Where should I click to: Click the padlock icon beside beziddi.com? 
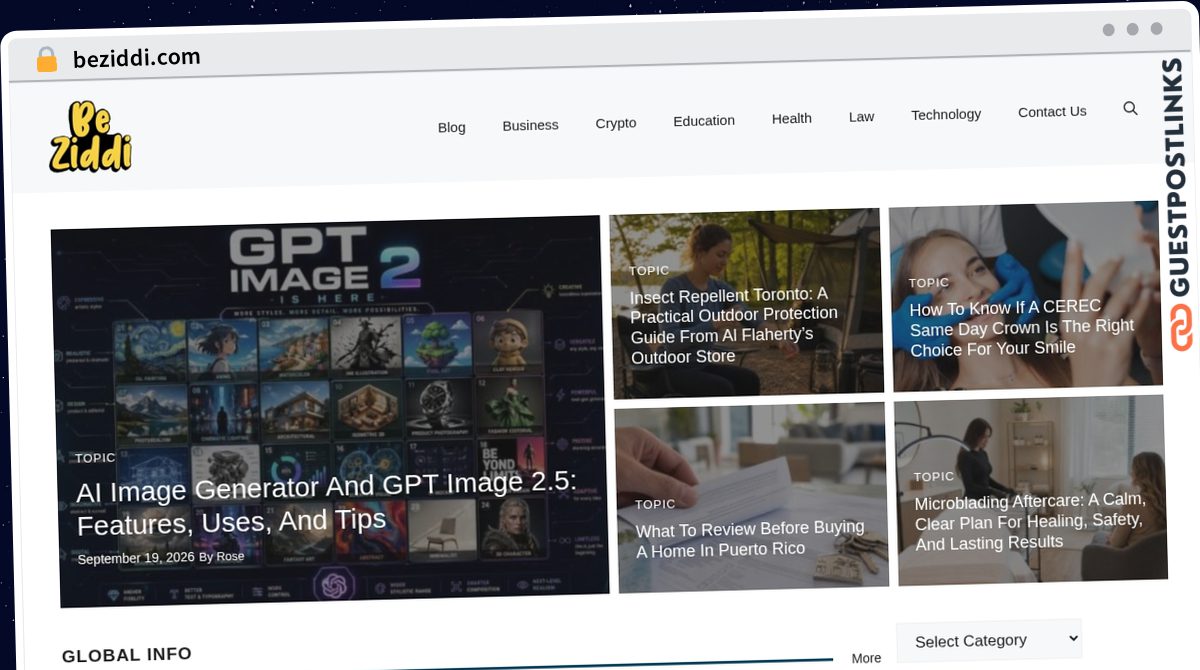tap(46, 60)
